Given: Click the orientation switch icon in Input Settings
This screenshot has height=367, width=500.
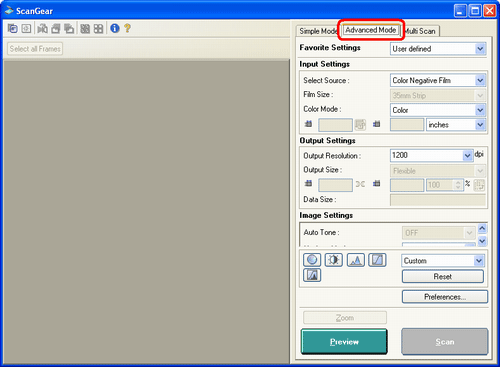Looking at the screenshot, I should [x=360, y=125].
